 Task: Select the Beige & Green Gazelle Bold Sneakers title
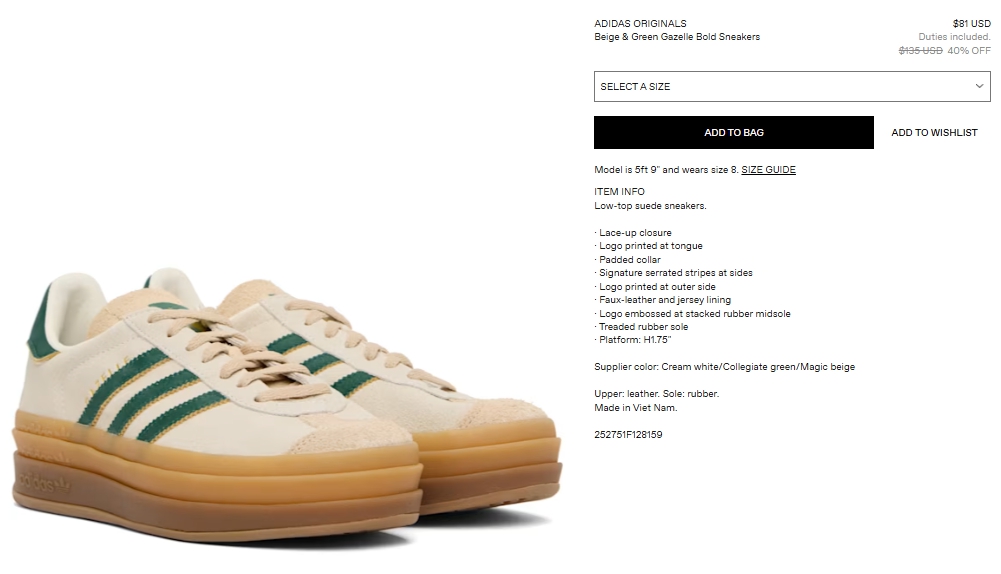pyautogui.click(x=677, y=37)
